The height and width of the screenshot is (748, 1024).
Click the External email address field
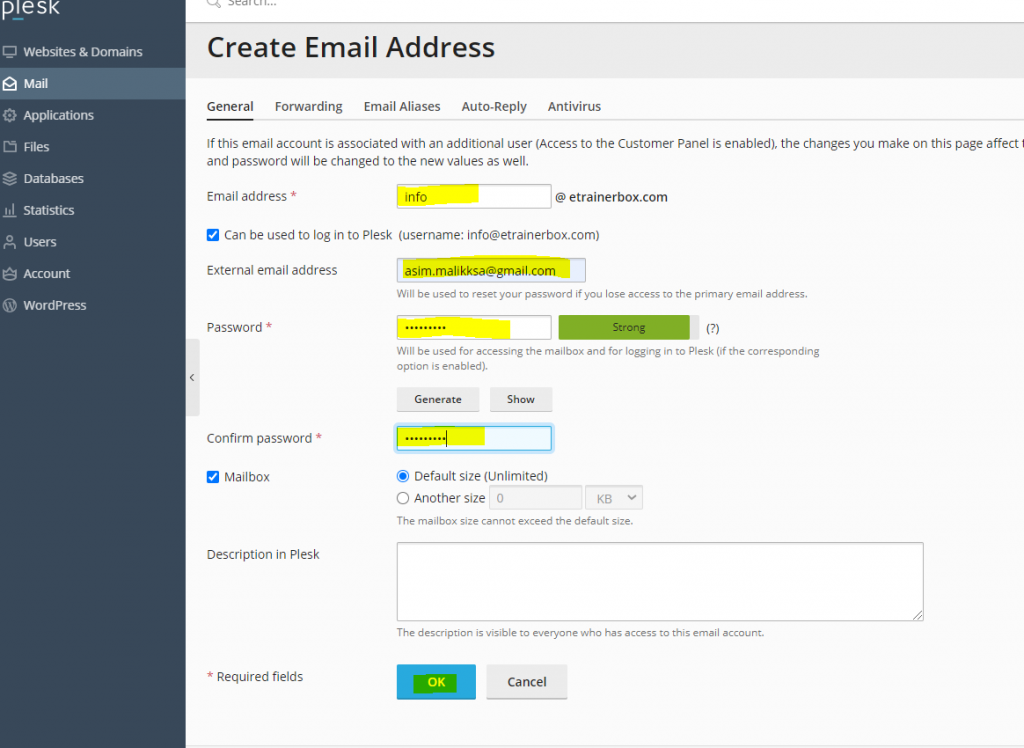491,270
